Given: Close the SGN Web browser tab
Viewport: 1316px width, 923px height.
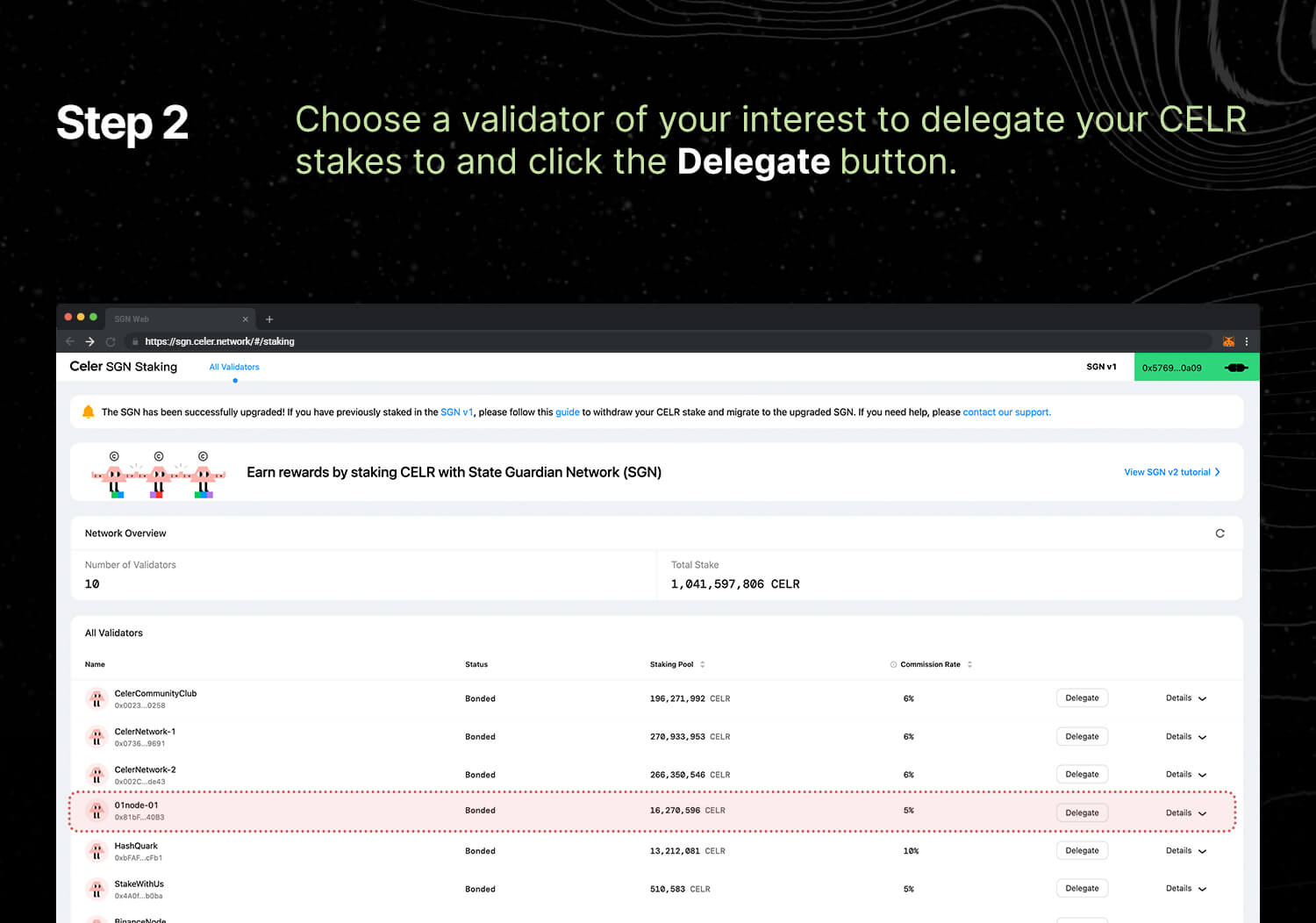Looking at the screenshot, I should click(246, 319).
